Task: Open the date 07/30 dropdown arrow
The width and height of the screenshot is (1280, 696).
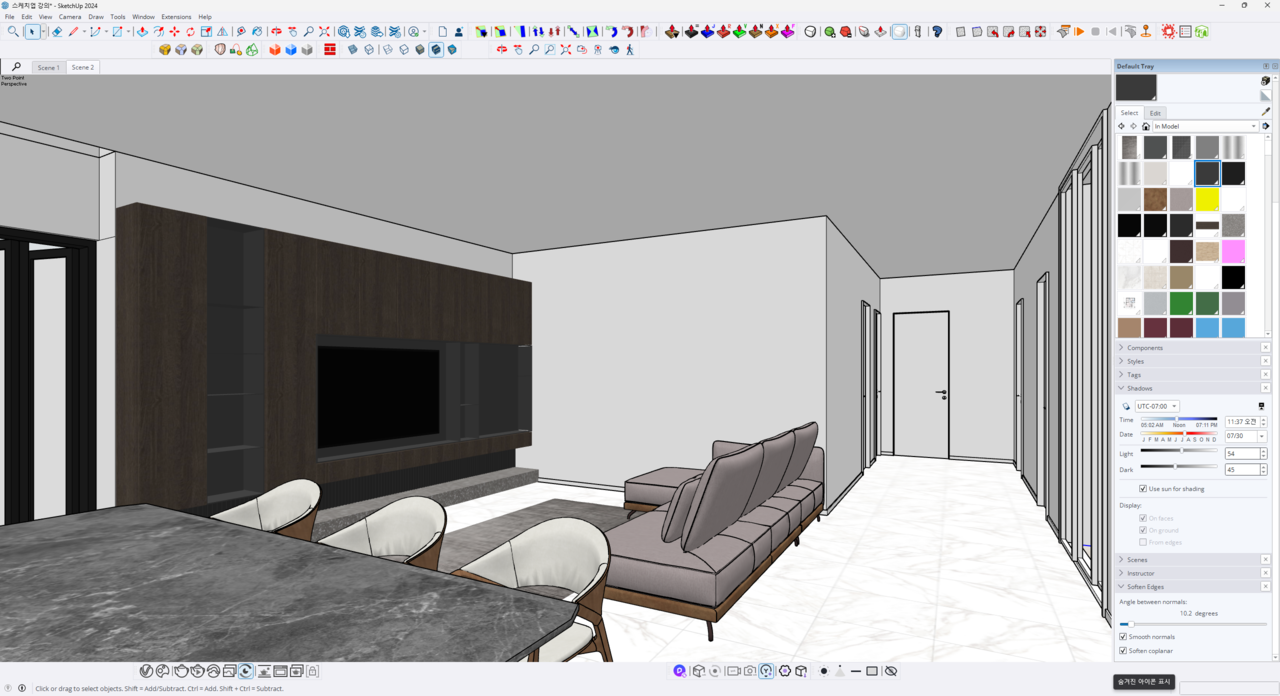Action: click(1262, 437)
